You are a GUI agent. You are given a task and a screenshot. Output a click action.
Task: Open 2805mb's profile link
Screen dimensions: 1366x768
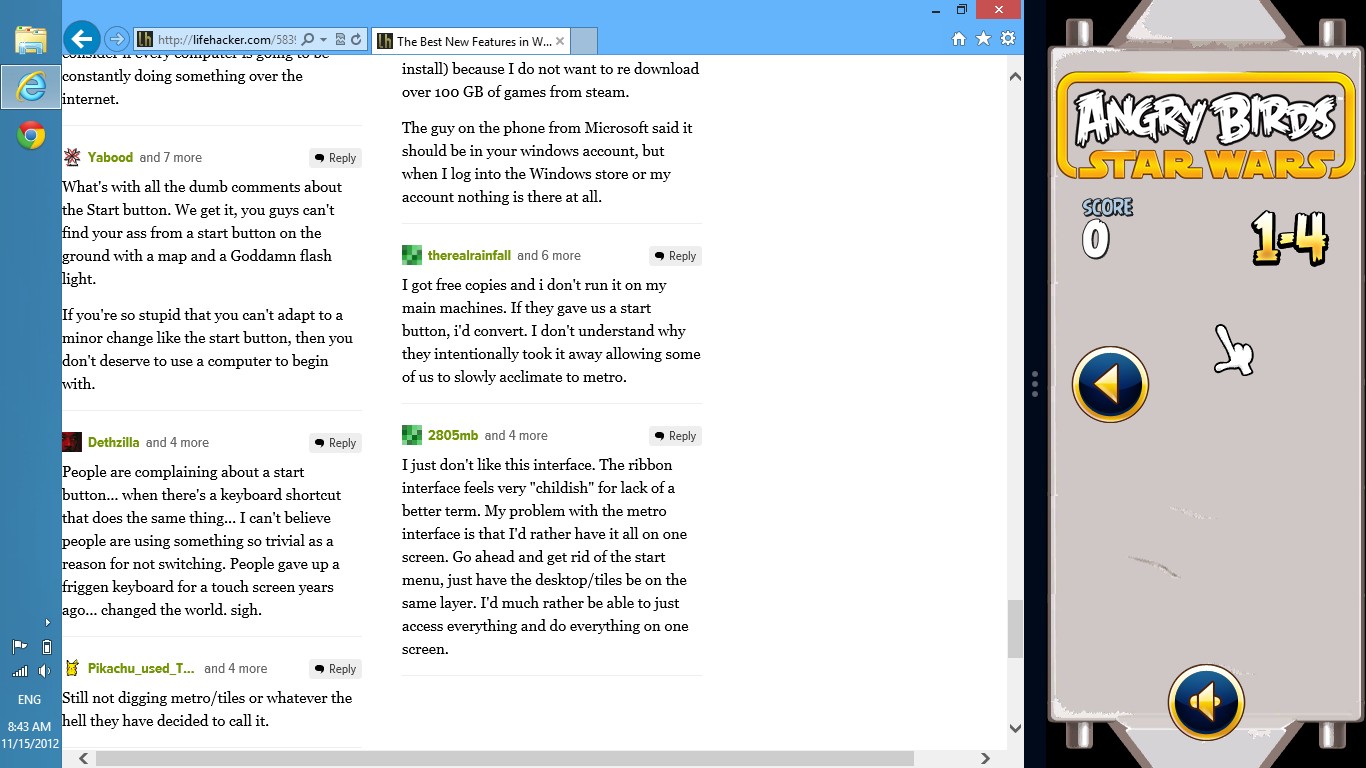tap(453, 435)
